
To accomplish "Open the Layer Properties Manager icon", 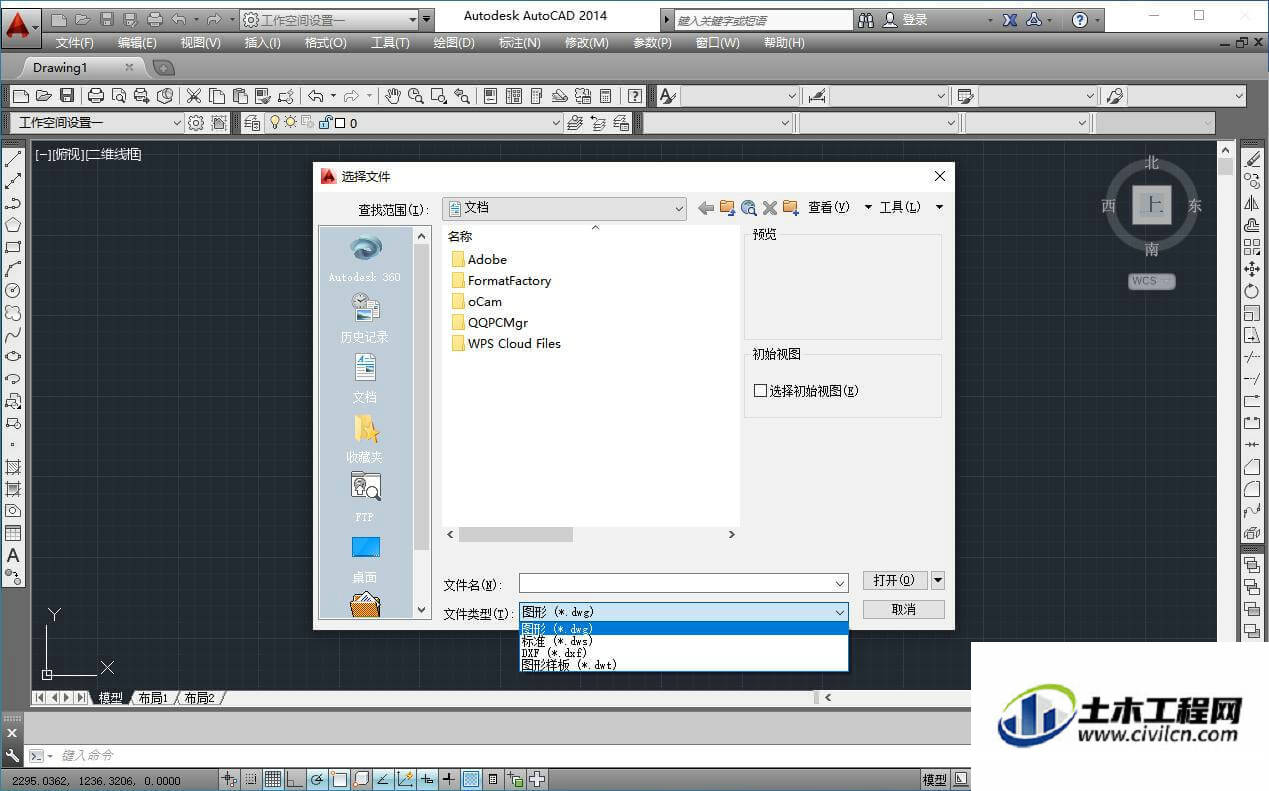I will (x=251, y=123).
